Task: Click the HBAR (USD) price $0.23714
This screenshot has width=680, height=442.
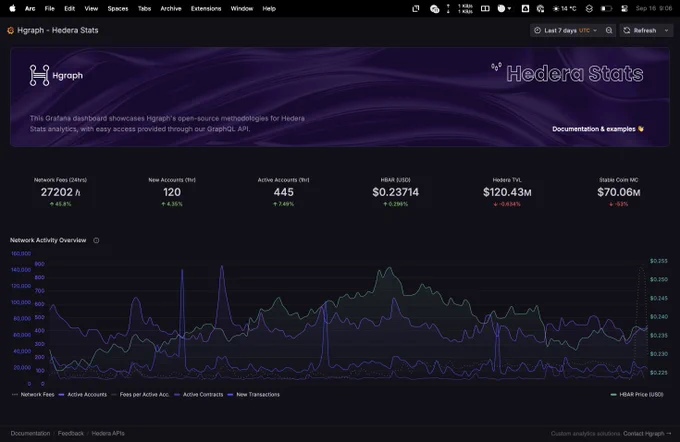Action: point(396,192)
